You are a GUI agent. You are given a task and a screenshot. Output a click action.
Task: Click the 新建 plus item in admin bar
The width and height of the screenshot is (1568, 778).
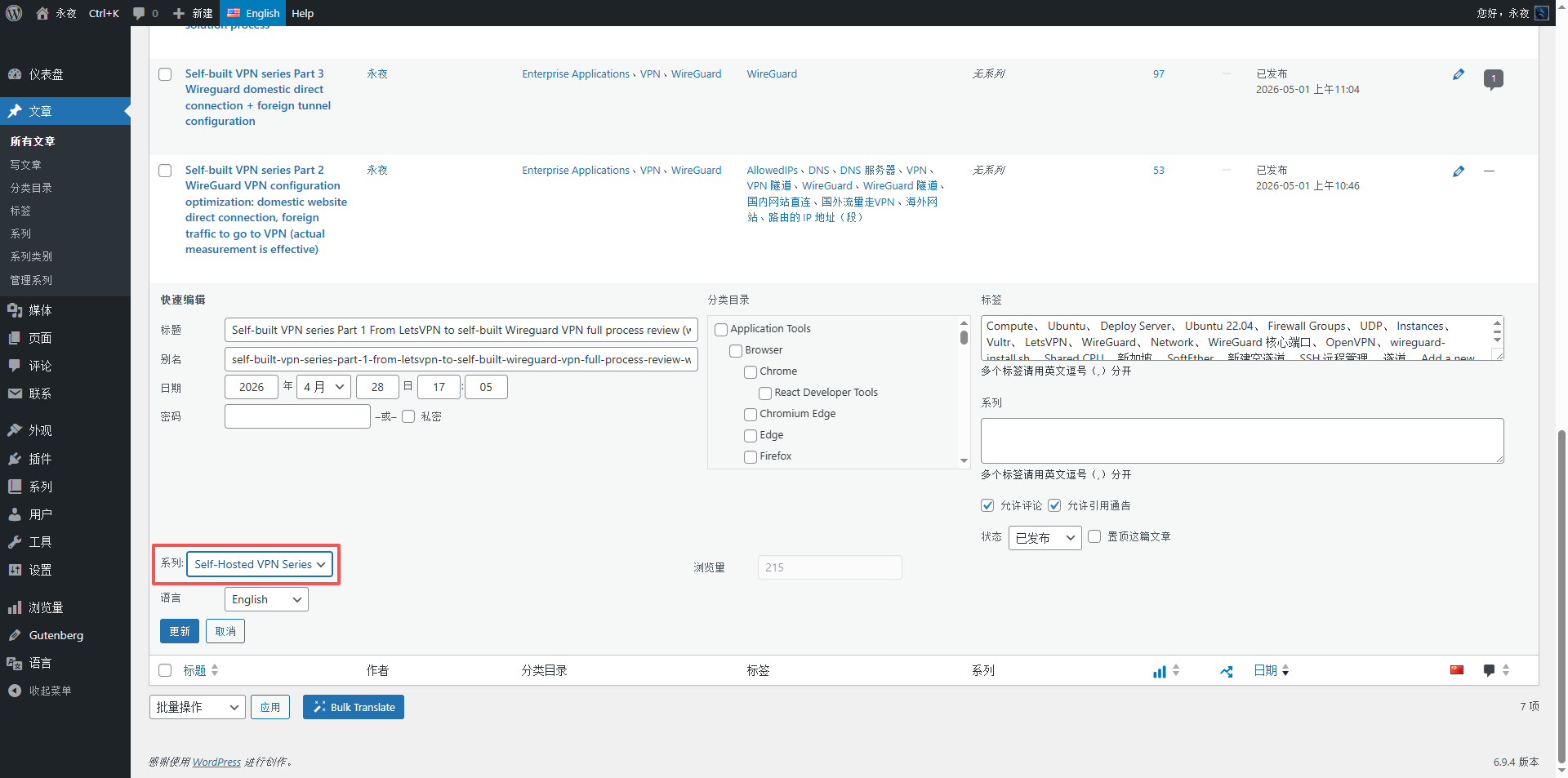coord(193,13)
